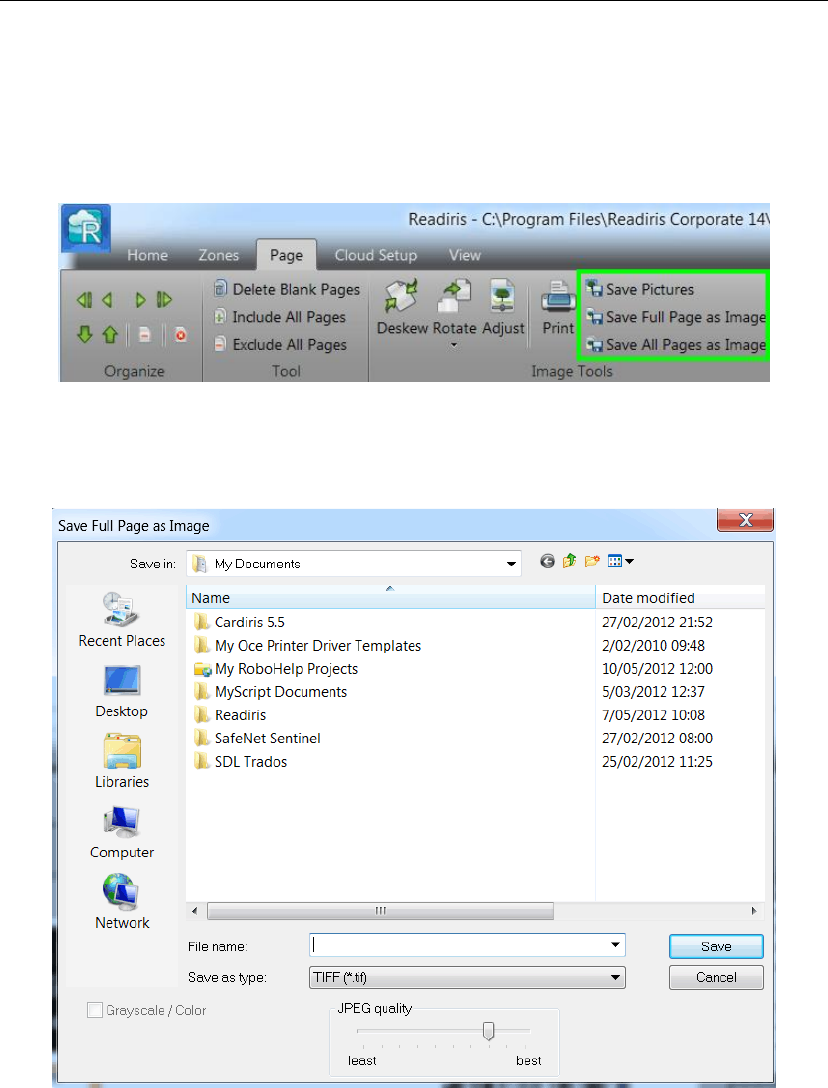Go to last page arrow in Organize

[164, 300]
